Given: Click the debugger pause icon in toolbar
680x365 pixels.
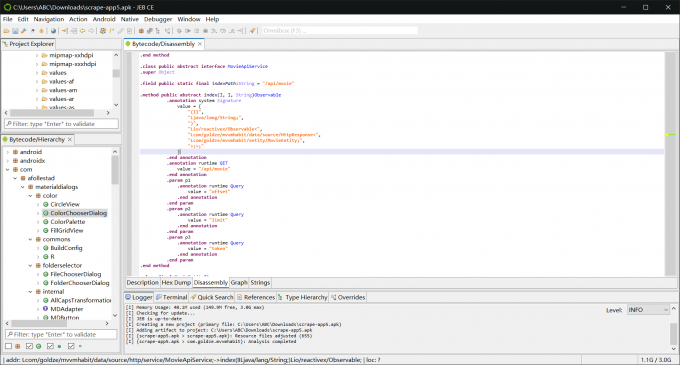Looking at the screenshot, I should [196, 31].
